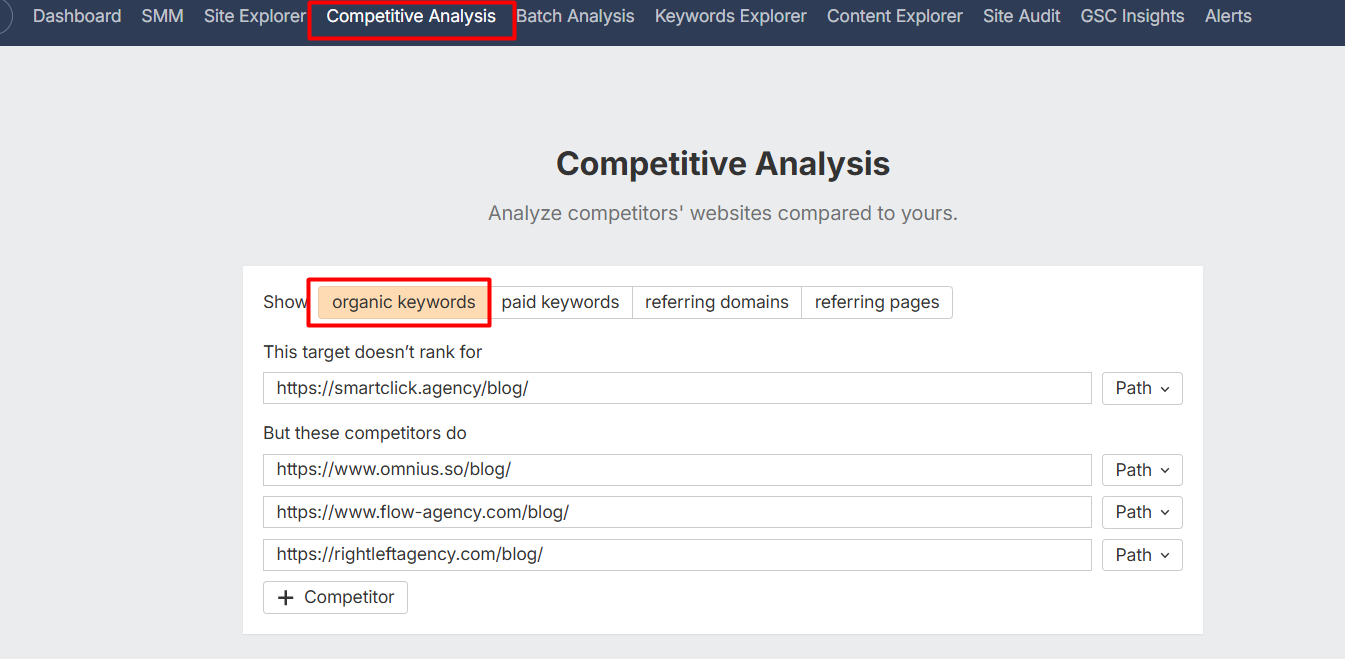The height and width of the screenshot is (659, 1345).
Task: Go to Site Explorer
Action: point(255,16)
